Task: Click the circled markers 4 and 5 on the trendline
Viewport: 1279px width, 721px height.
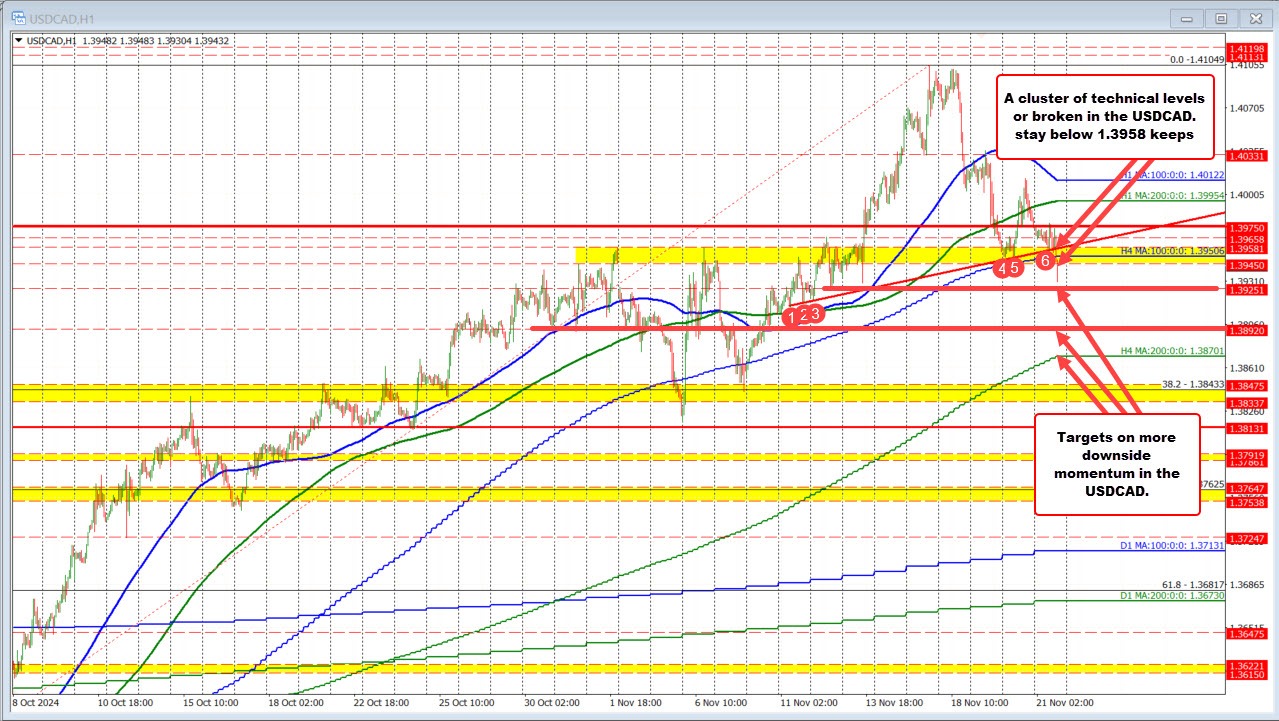Action: tap(1009, 268)
